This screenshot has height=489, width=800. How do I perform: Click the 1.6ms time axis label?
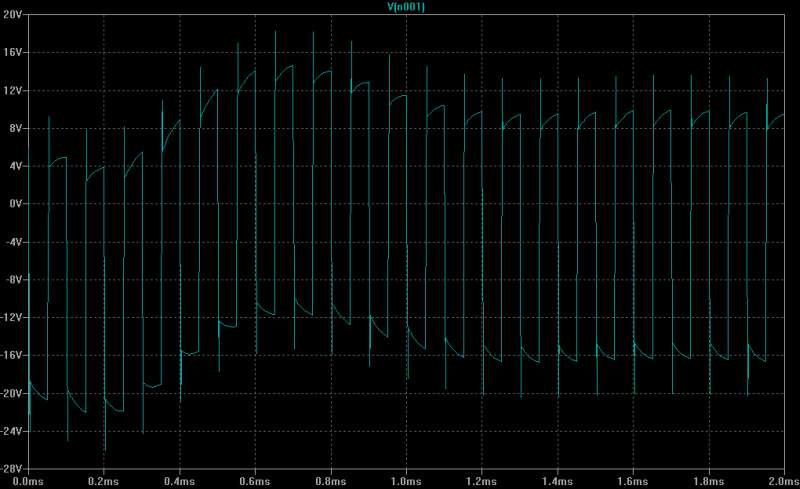(x=633, y=481)
